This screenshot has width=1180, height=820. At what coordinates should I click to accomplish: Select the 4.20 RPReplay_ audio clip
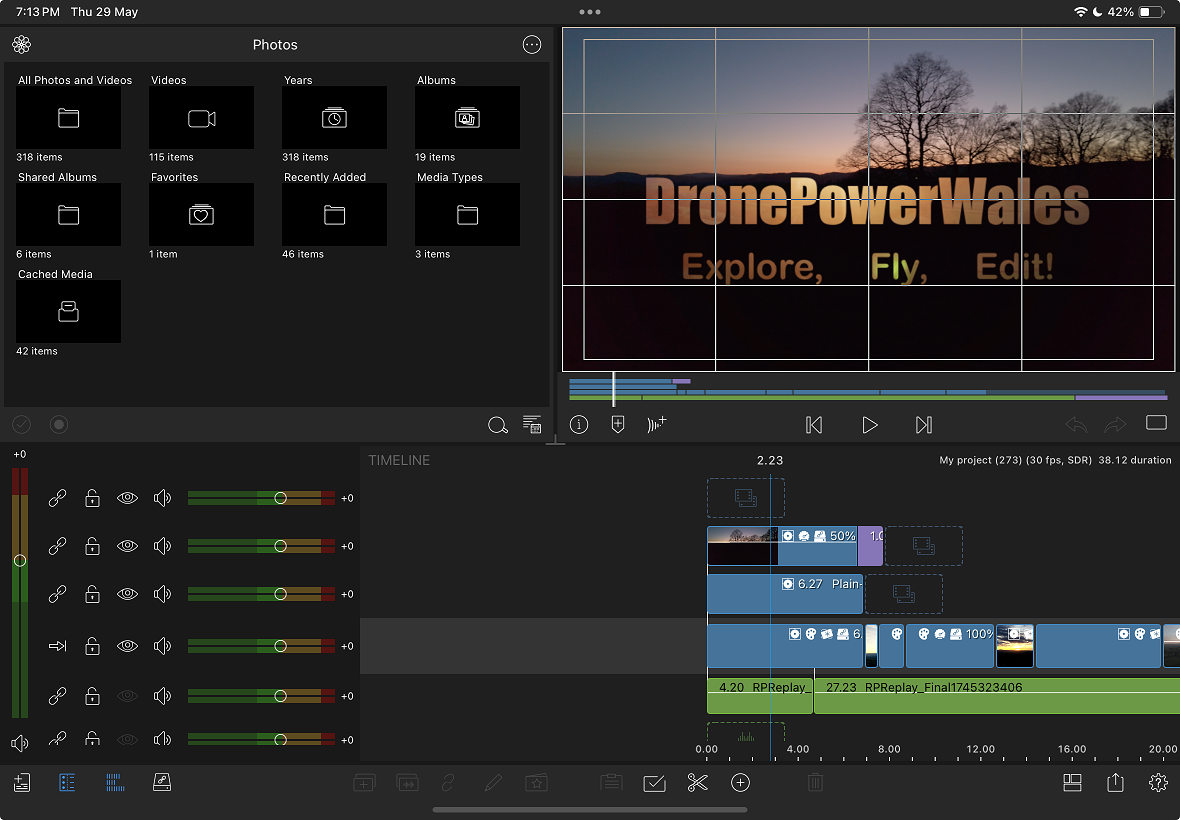click(x=760, y=696)
